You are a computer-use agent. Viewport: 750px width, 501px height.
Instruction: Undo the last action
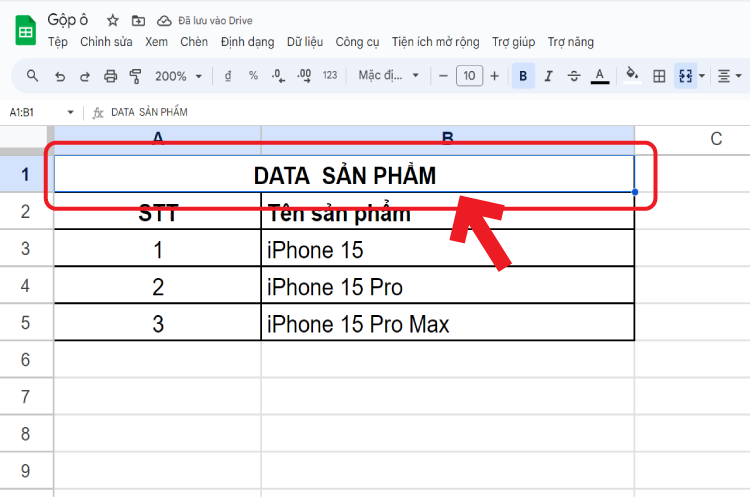point(60,76)
